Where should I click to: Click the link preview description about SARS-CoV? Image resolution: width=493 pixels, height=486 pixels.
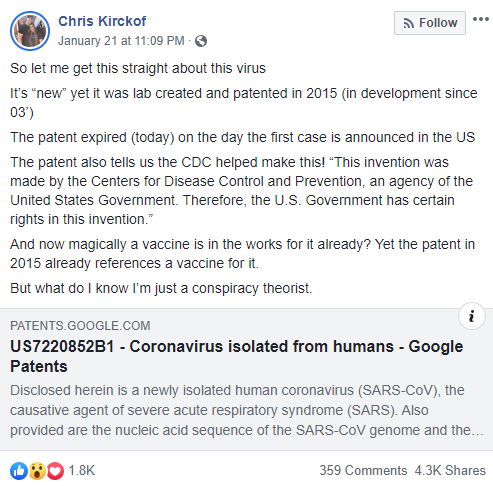(x=247, y=410)
